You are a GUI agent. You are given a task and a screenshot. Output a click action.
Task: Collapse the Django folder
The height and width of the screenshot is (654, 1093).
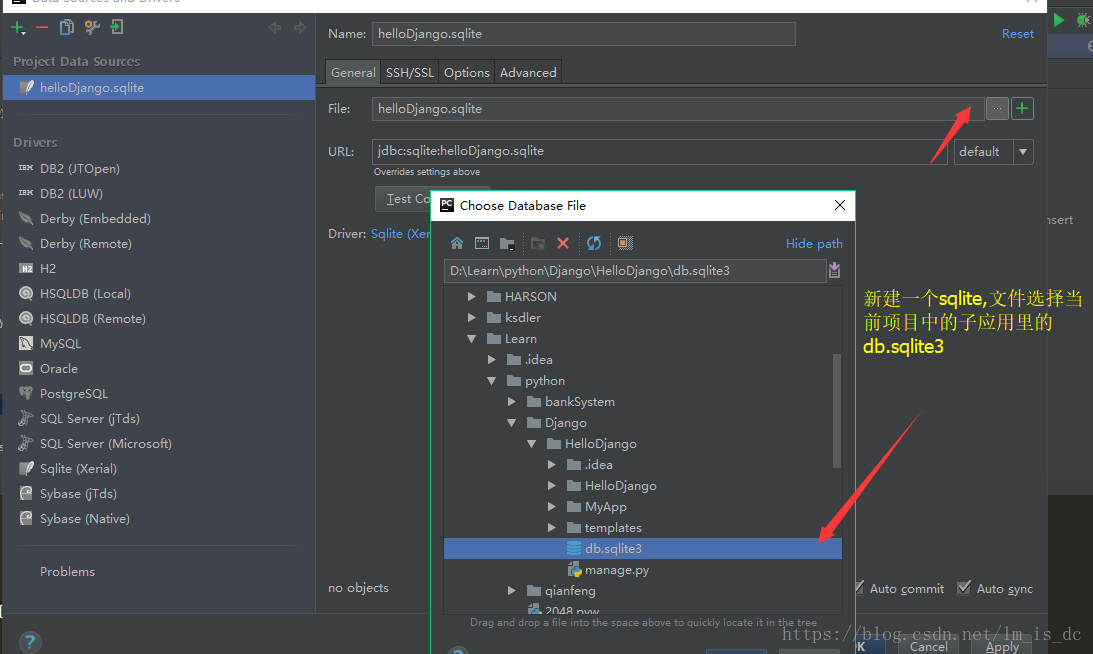click(x=512, y=423)
